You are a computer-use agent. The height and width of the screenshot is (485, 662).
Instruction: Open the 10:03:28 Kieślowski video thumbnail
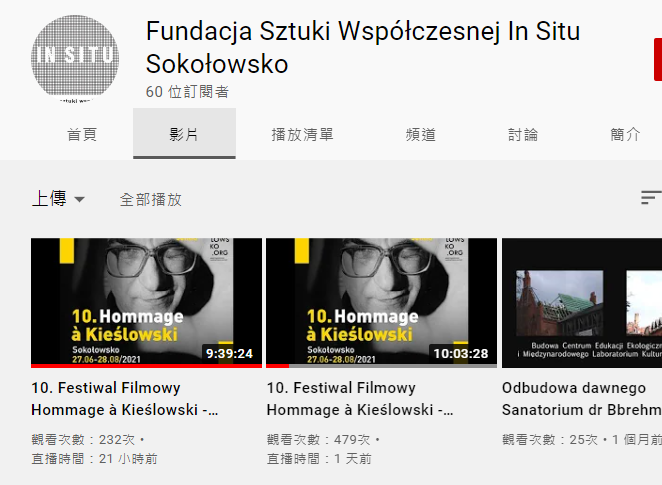tap(382, 303)
